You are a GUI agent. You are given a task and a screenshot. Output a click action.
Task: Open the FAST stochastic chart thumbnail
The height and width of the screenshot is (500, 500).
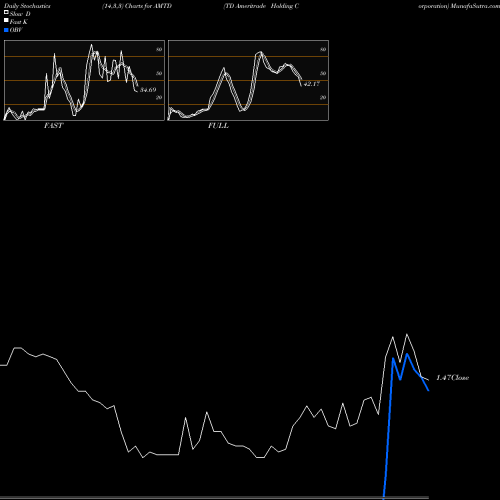click(x=84, y=80)
